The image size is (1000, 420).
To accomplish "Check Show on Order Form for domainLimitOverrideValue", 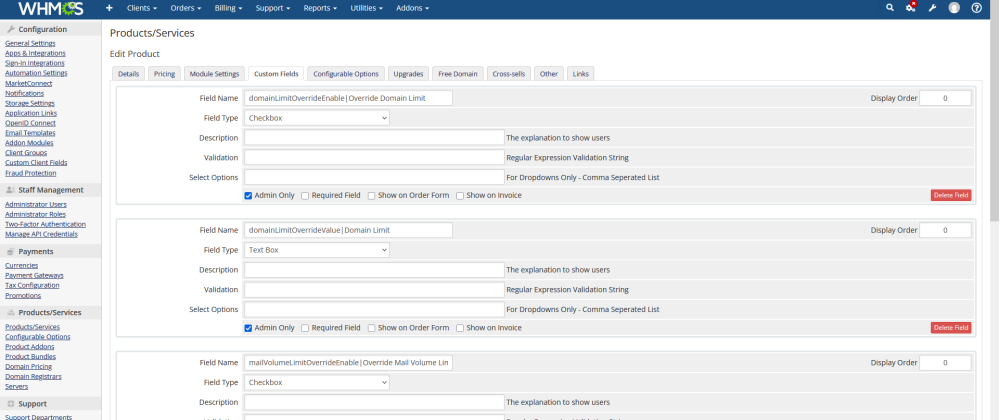I will [x=371, y=328].
